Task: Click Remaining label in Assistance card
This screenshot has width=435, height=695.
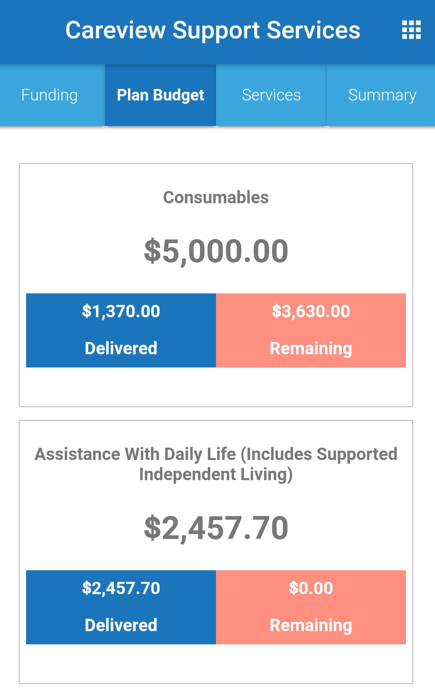Action: [x=311, y=626]
